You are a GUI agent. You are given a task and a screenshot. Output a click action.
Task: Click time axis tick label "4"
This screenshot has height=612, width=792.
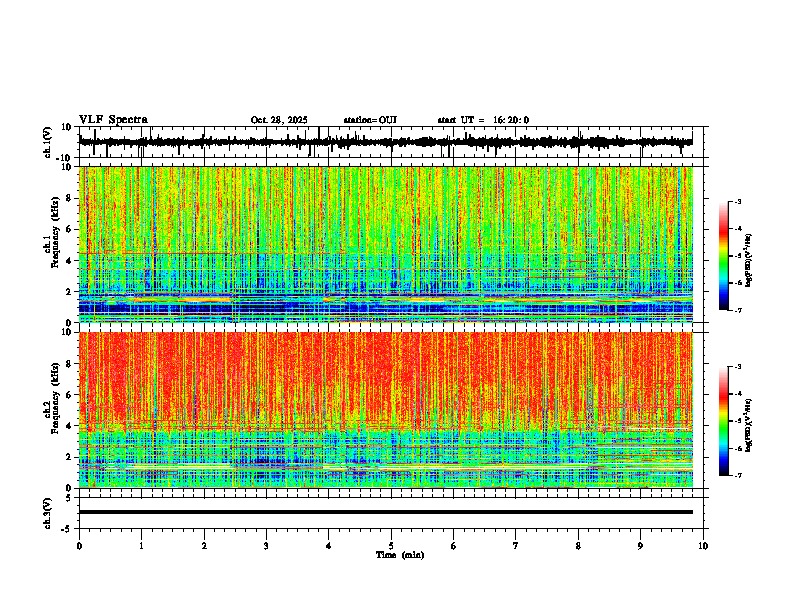point(329,546)
